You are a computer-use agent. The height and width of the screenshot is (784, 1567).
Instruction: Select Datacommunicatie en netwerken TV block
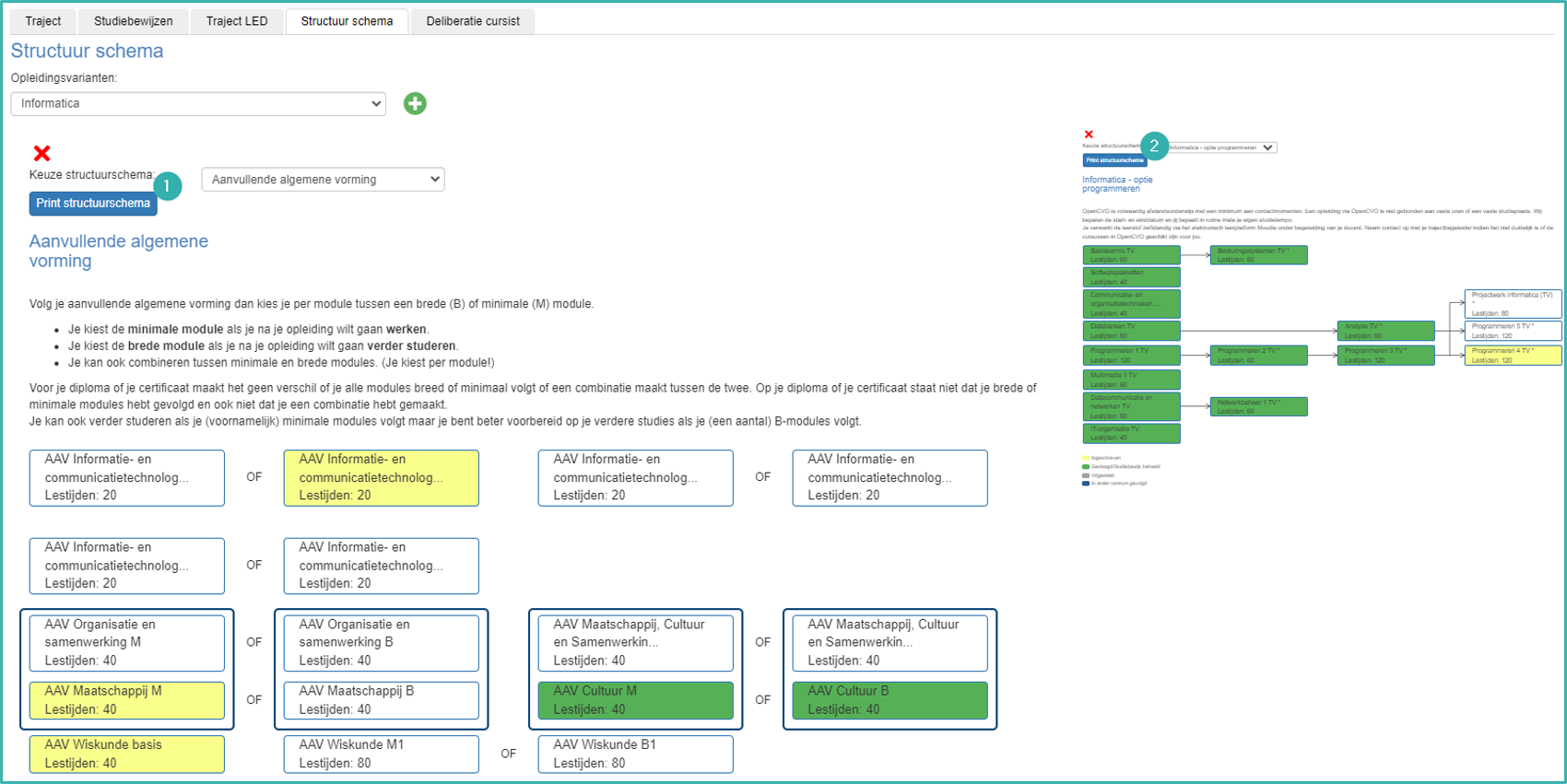coord(1131,406)
